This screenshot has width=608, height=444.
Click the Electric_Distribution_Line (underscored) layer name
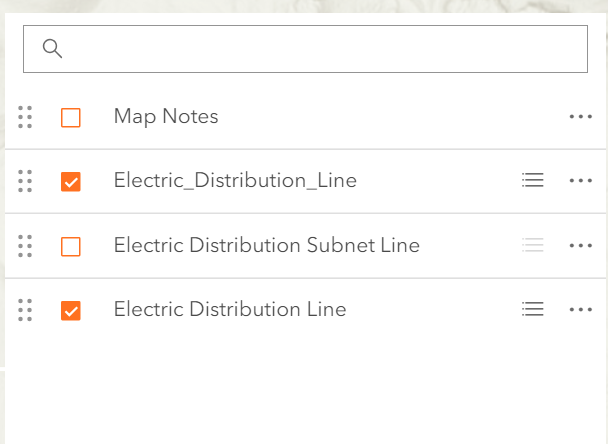coord(235,181)
